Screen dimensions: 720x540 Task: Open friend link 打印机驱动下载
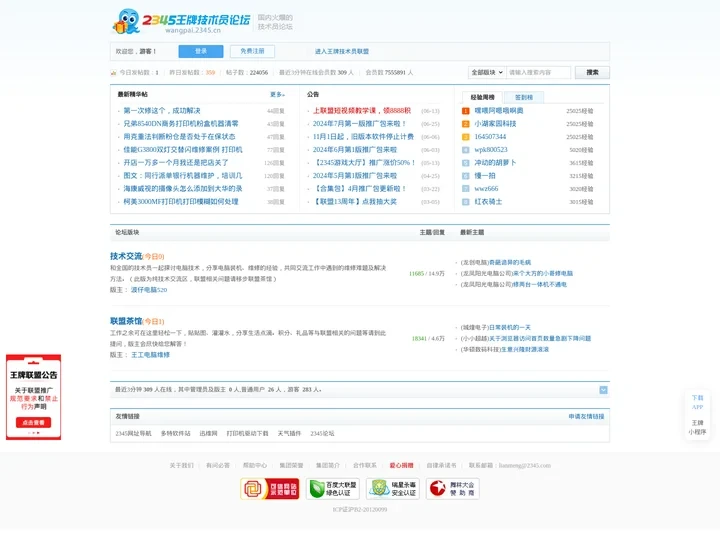pos(248,433)
